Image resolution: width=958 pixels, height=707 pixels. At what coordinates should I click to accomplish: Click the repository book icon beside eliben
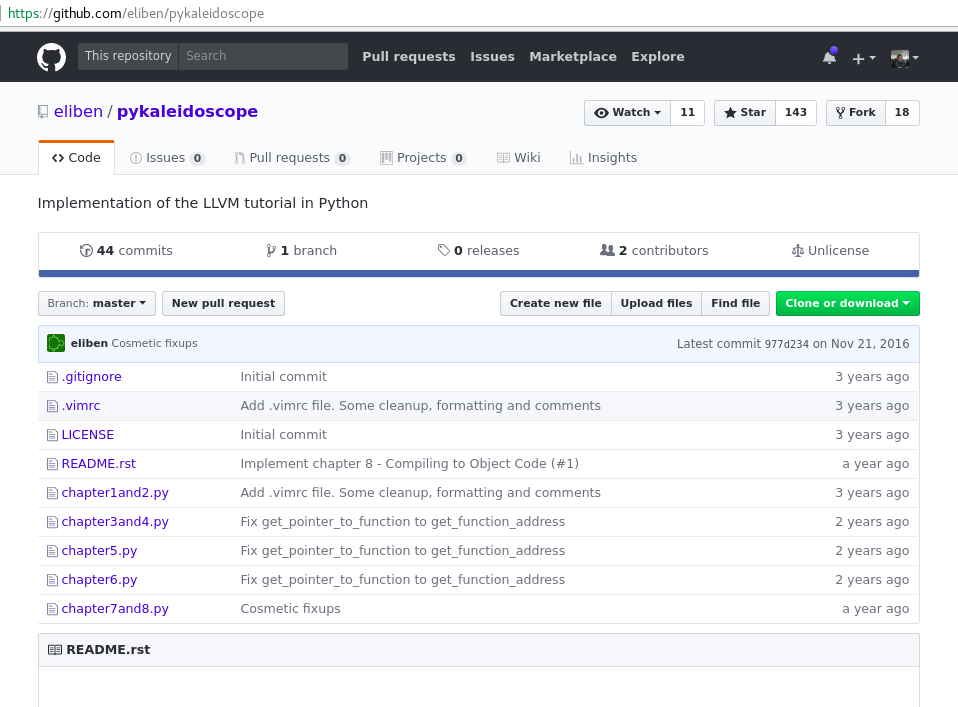click(43, 112)
